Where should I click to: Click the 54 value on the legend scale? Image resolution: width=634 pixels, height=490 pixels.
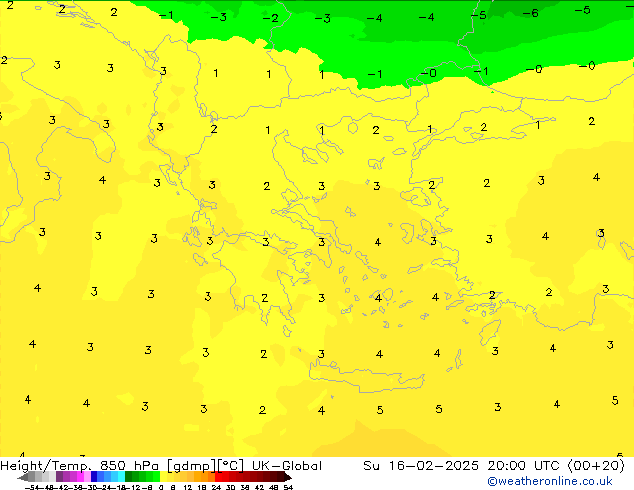pos(288,487)
